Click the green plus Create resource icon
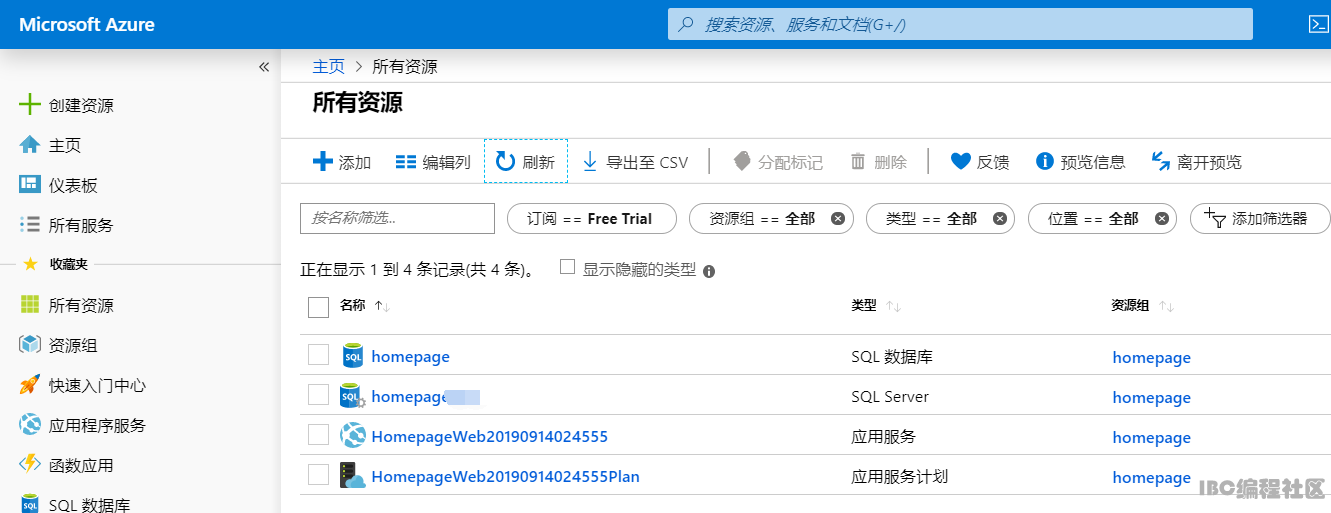The height and width of the screenshot is (513, 1331). (x=30, y=105)
